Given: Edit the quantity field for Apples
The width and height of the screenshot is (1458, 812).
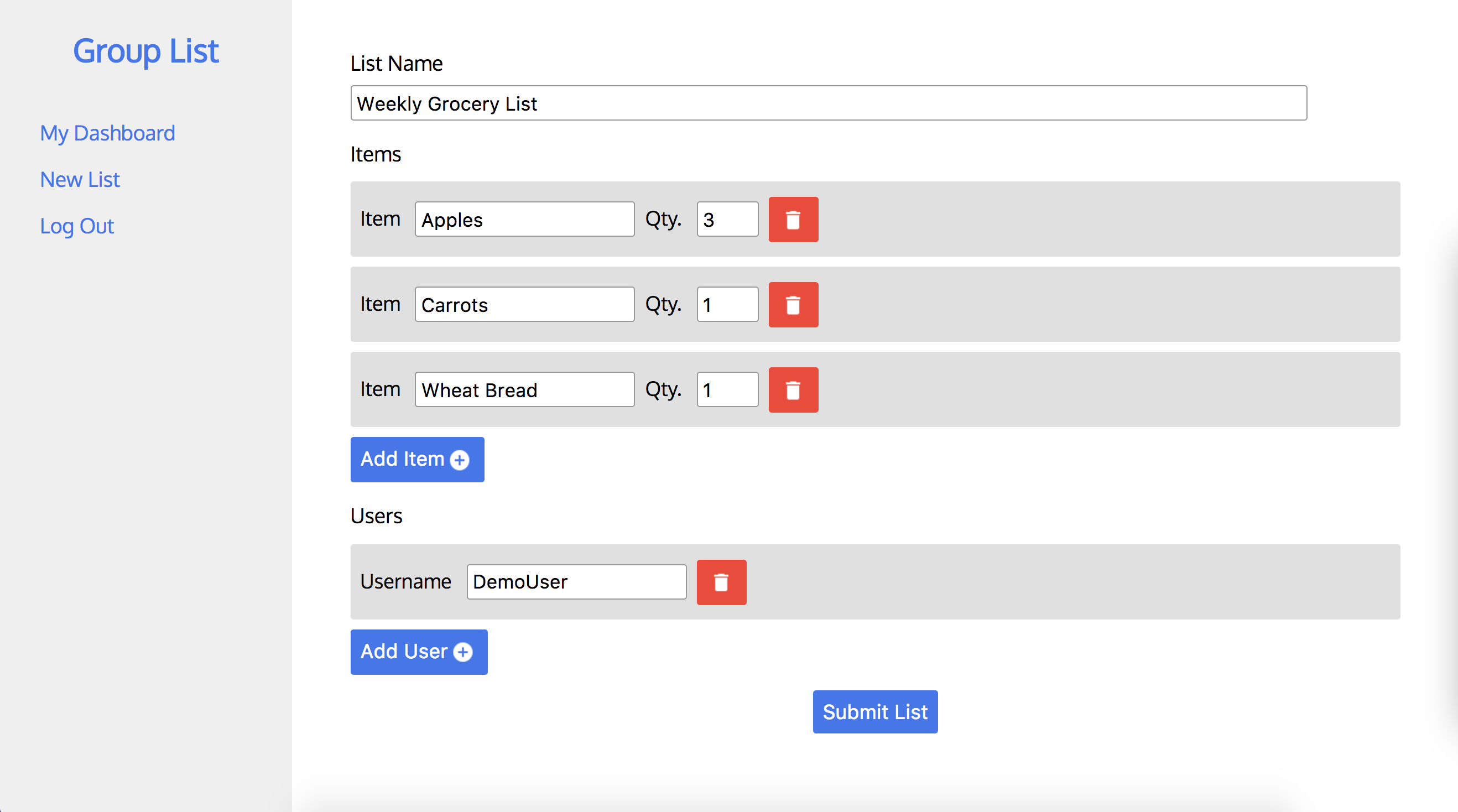Looking at the screenshot, I should pyautogui.click(x=726, y=219).
